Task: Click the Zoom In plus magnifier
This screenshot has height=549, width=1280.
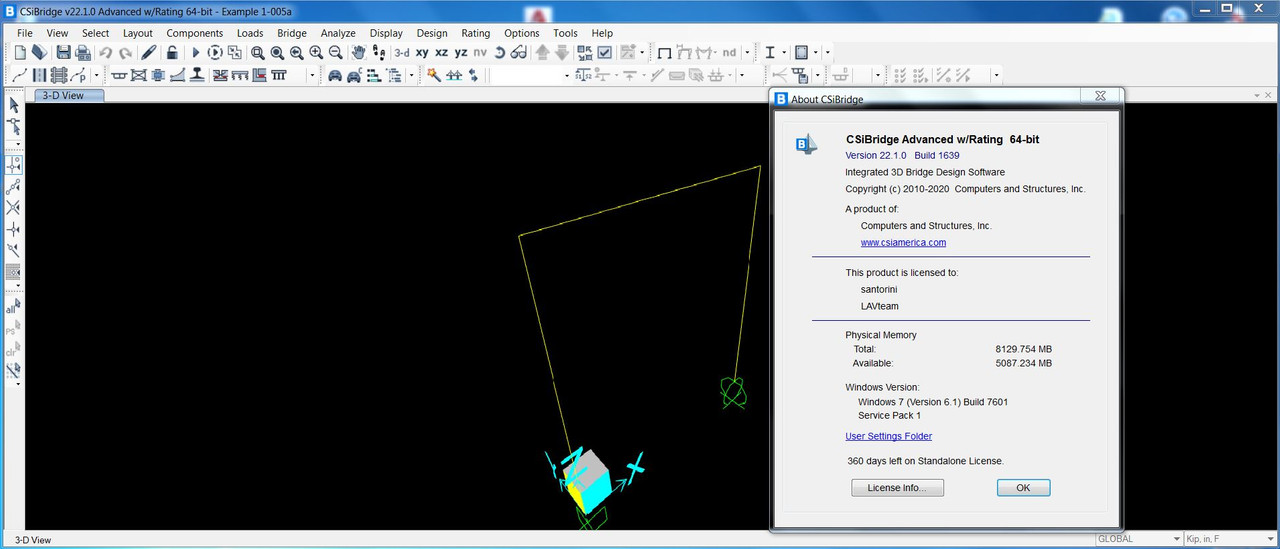Action: point(316,52)
